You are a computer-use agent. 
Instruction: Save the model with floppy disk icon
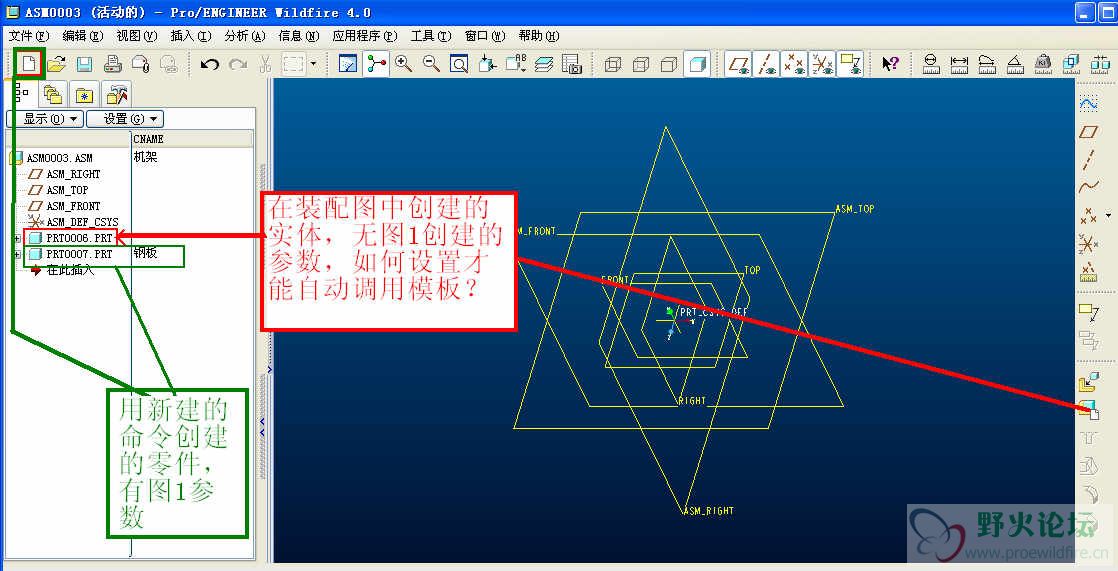(x=84, y=64)
